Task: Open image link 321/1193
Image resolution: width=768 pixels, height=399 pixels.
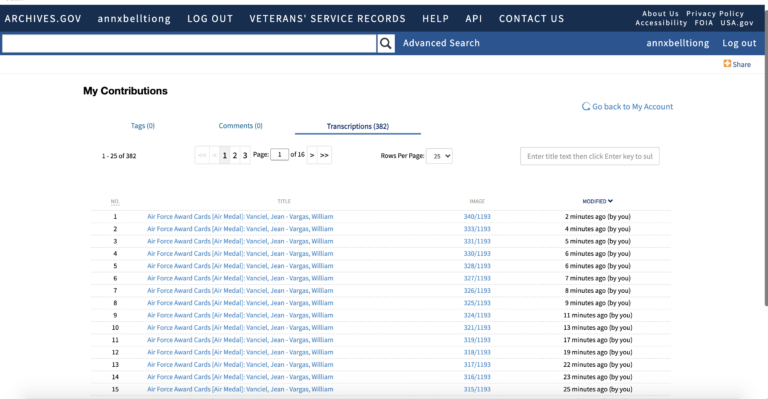Action: [477, 328]
